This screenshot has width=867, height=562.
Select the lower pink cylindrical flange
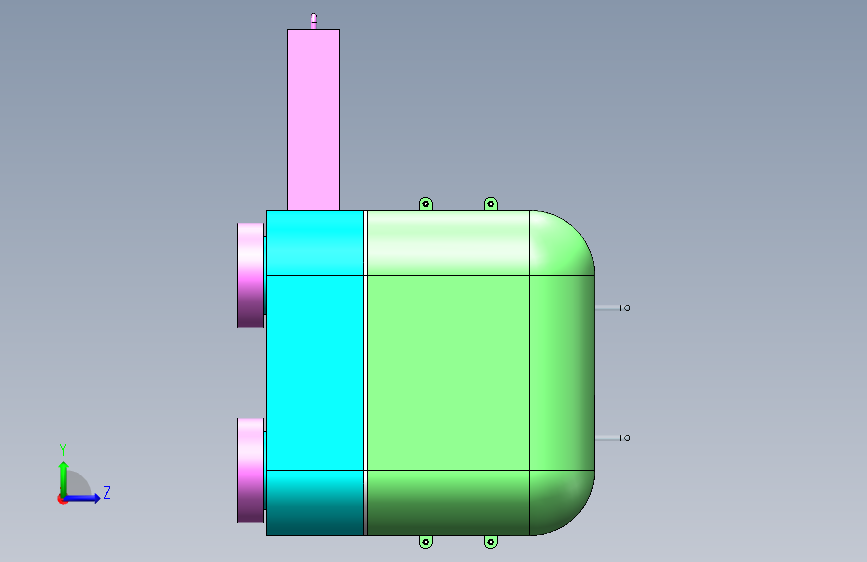coord(250,470)
